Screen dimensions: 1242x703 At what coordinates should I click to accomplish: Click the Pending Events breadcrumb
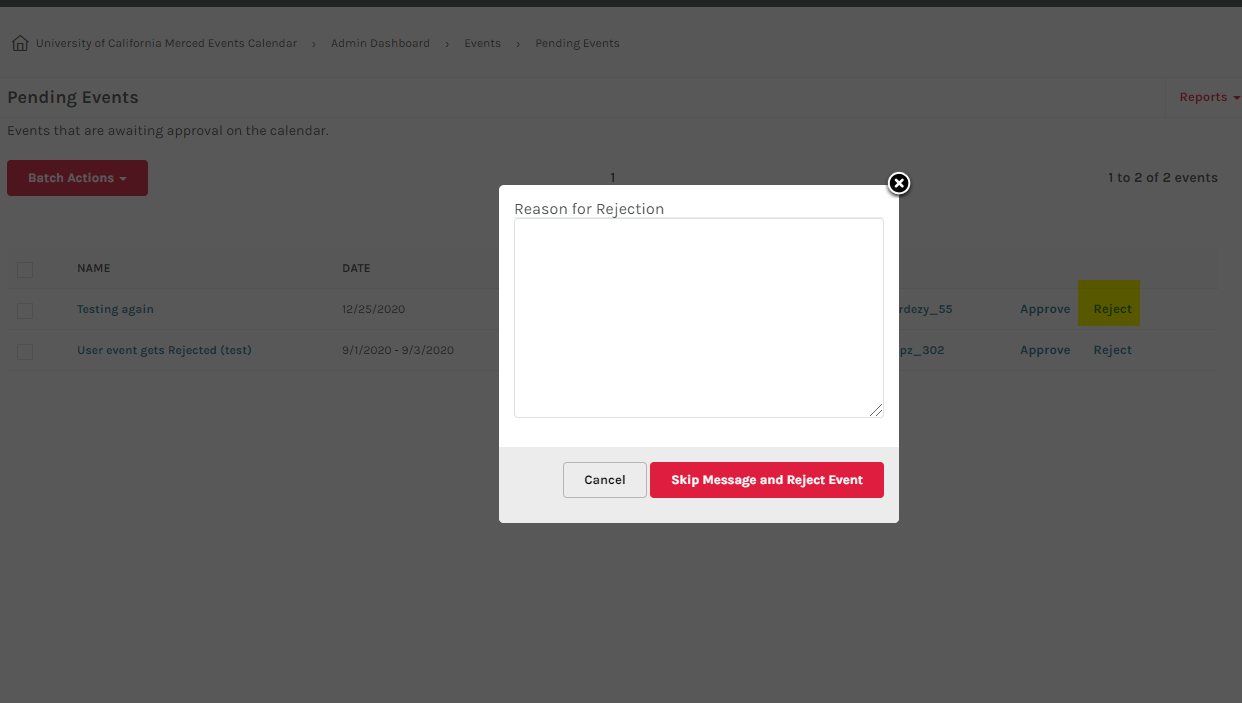point(577,44)
